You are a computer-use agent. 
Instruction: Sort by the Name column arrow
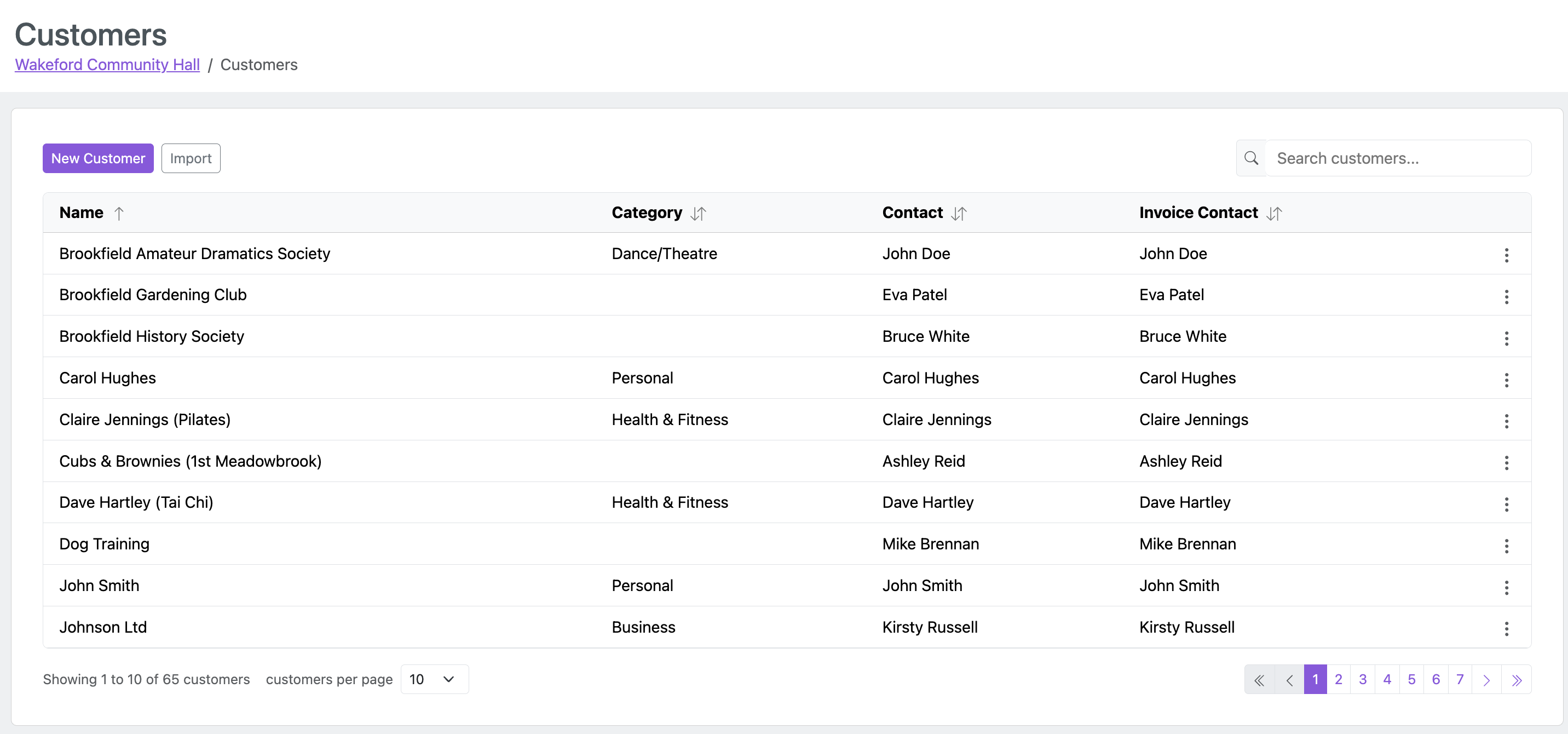(x=119, y=213)
